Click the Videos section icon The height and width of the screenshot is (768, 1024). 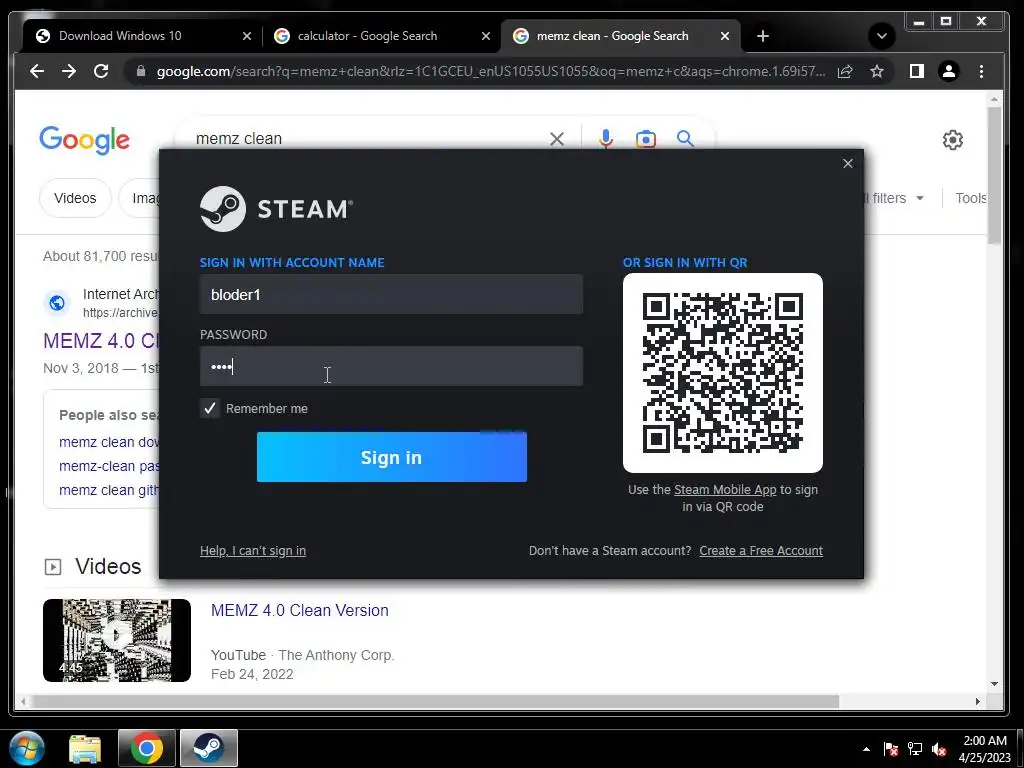(53, 567)
